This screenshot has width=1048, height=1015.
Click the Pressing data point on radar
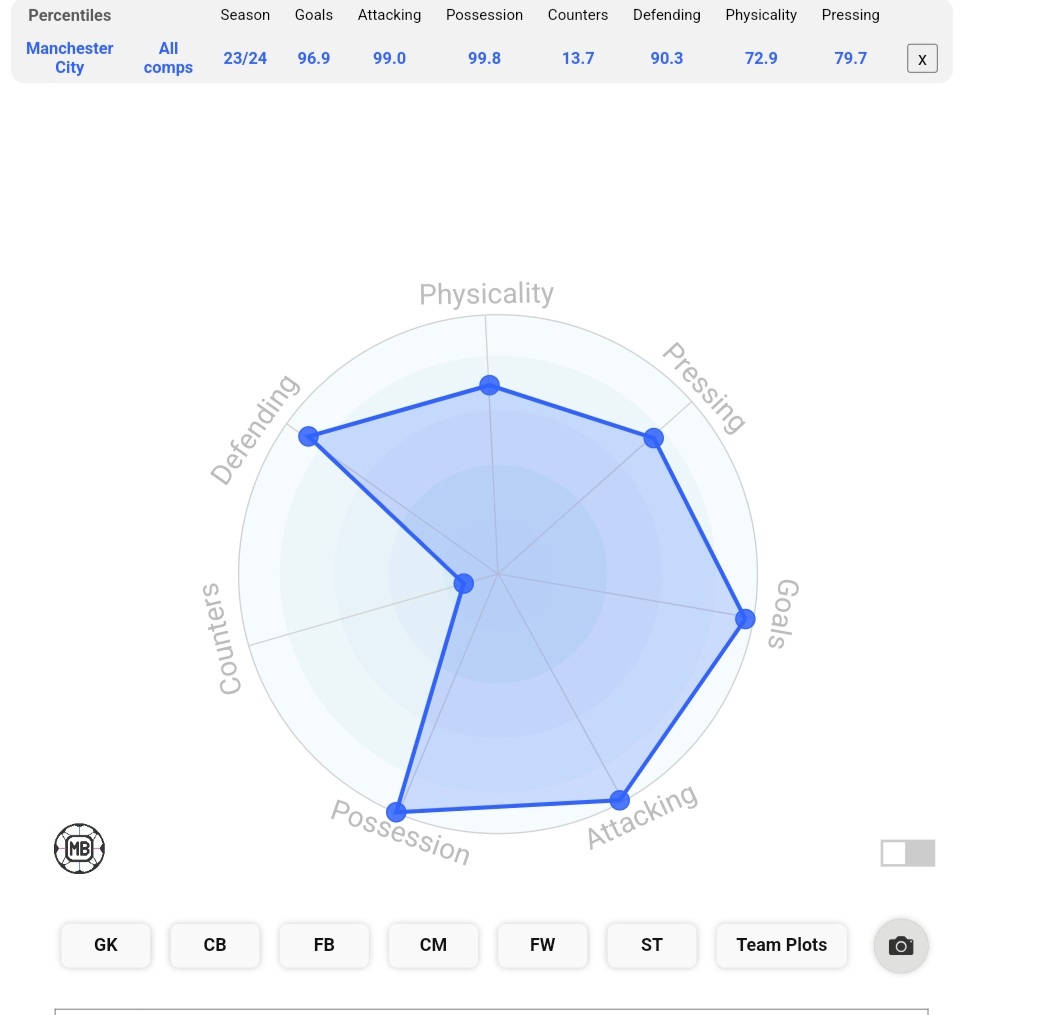[653, 438]
